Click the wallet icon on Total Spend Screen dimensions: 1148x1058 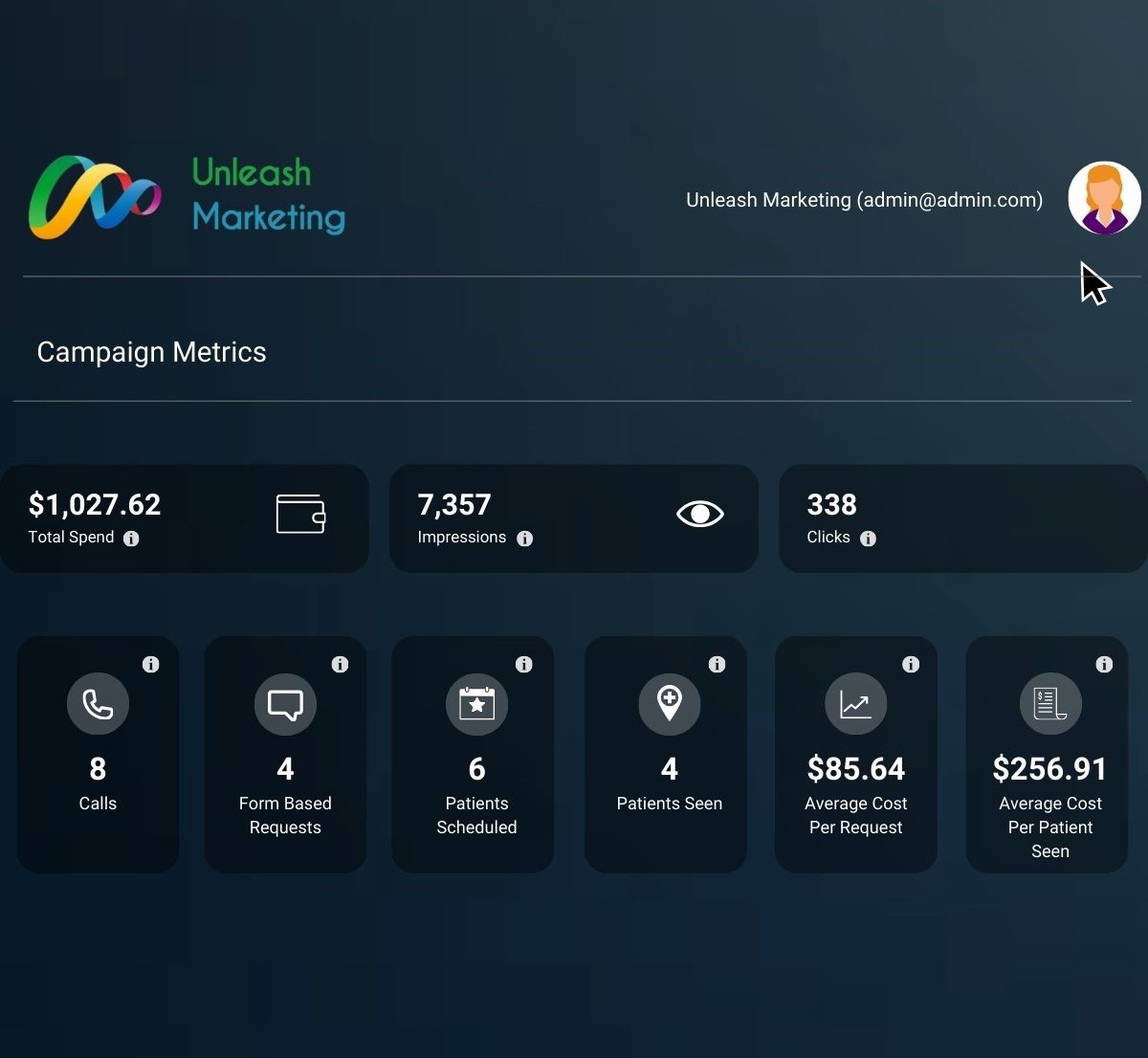coord(300,514)
